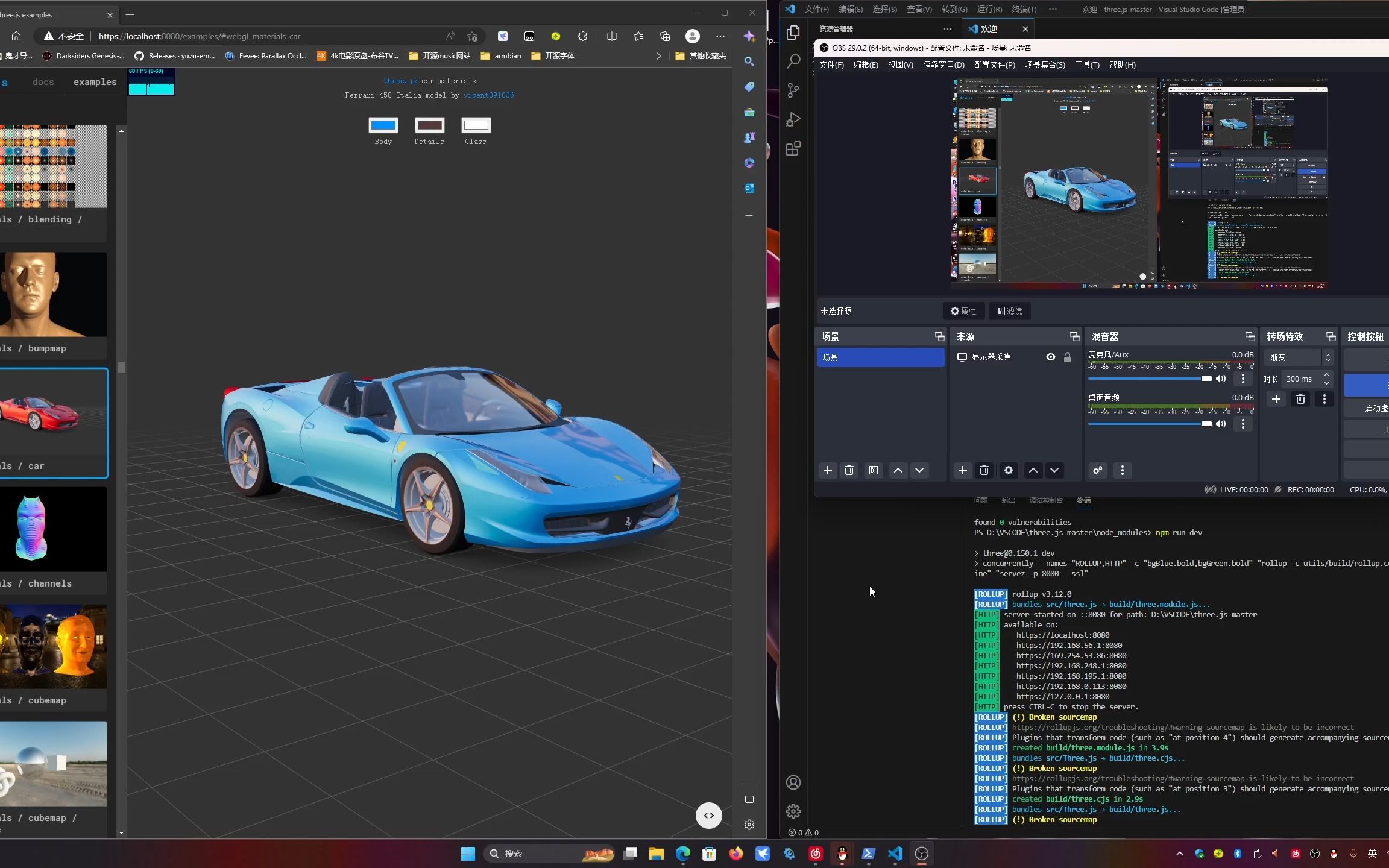Open Edge Copilot icon in toolbar

749,36
